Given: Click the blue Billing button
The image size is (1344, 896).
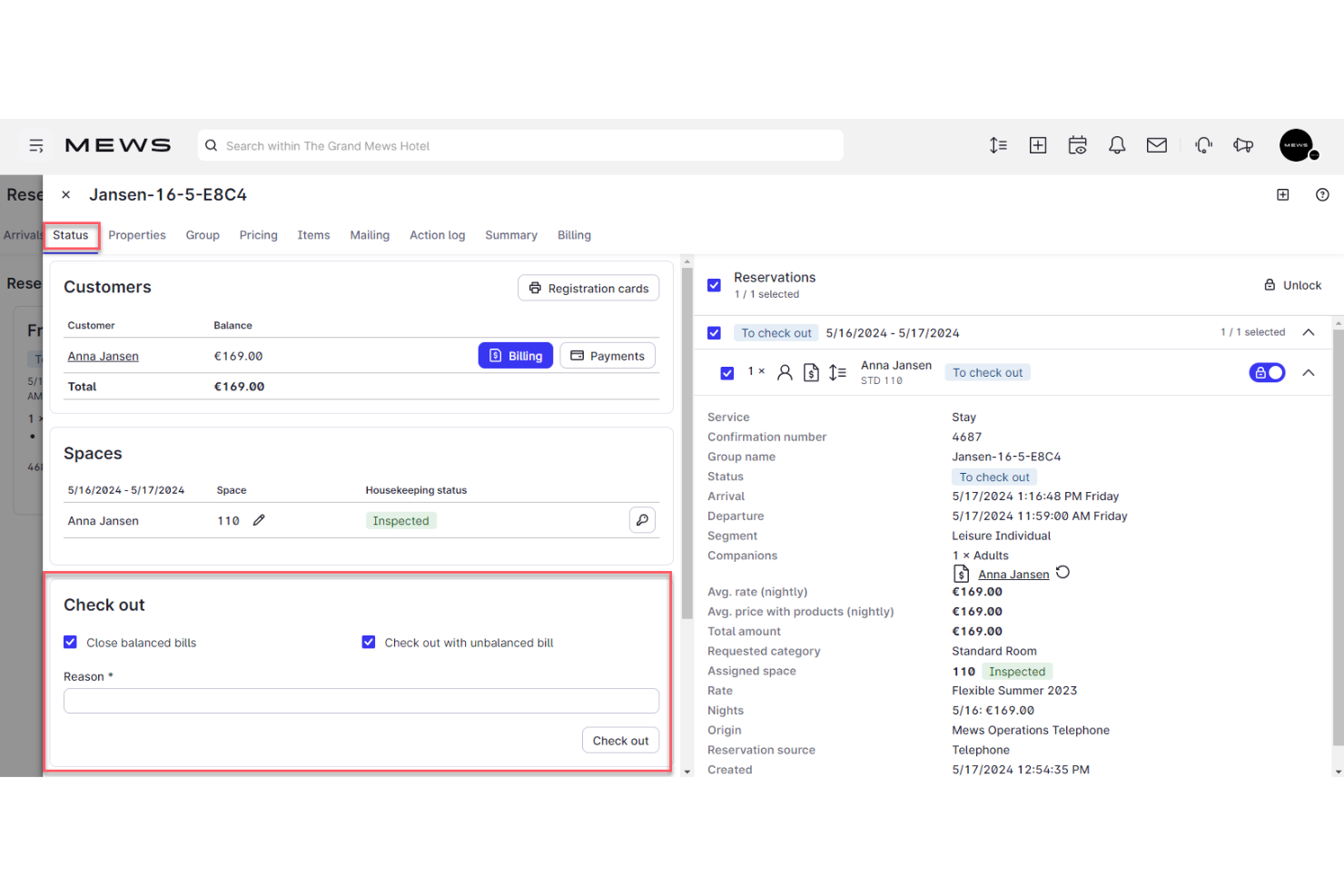Looking at the screenshot, I should pos(516,356).
